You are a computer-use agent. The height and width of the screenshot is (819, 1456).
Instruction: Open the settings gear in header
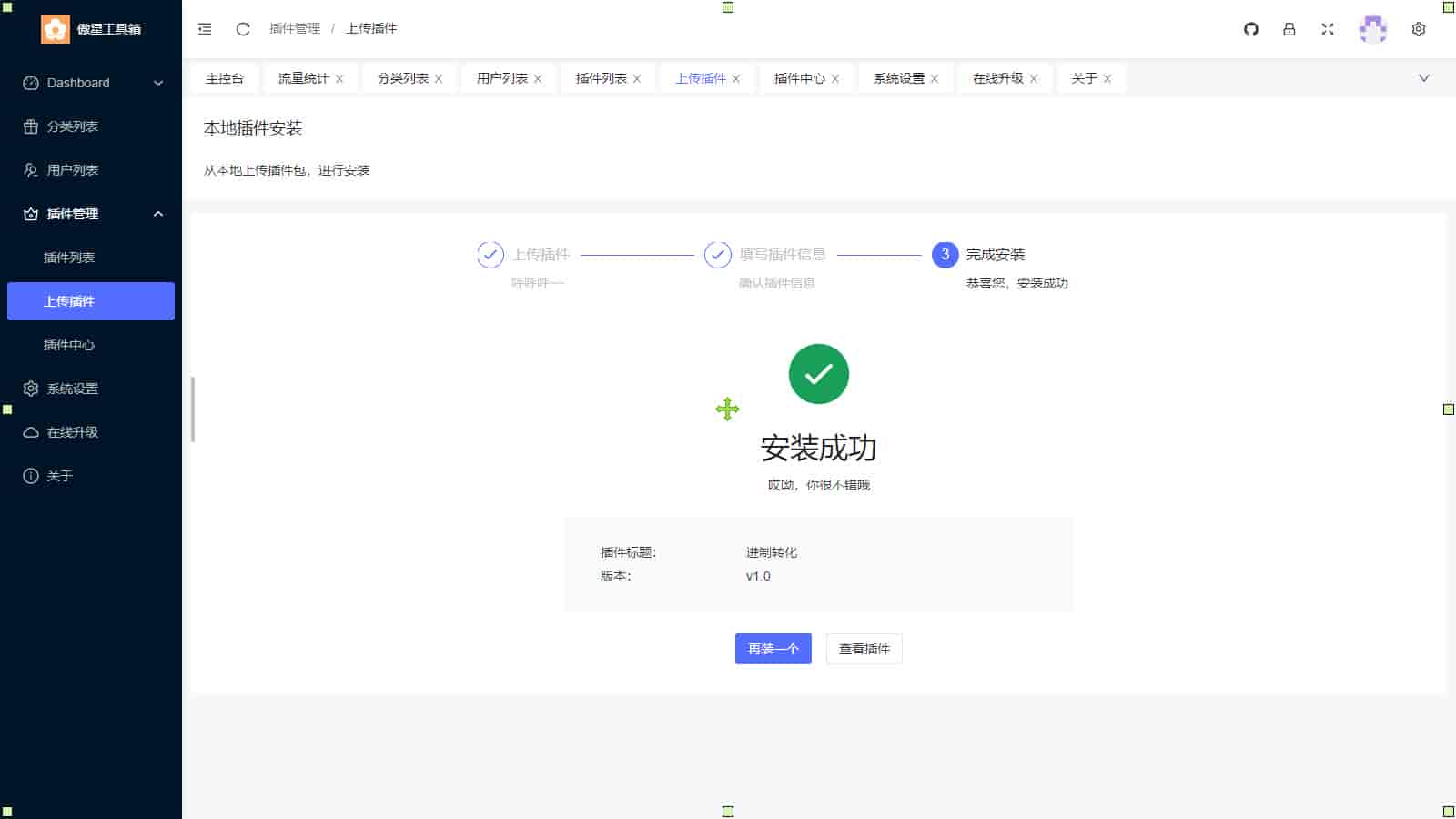[x=1419, y=29]
